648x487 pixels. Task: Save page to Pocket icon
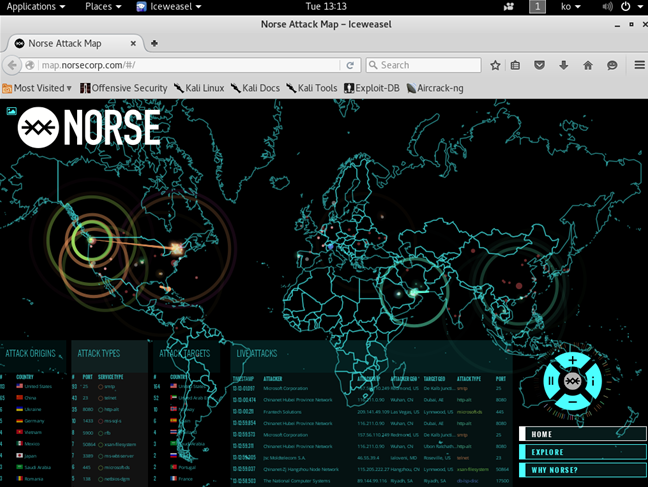click(539, 65)
